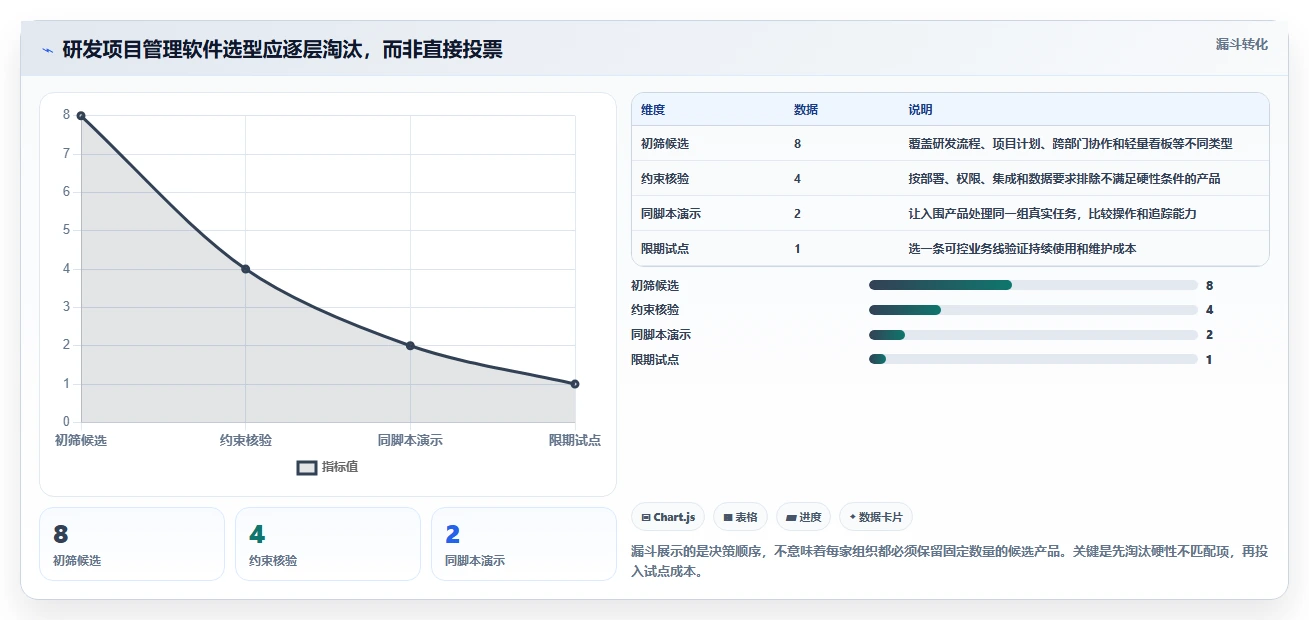Click the y-axis tick label 3
This screenshot has height=620, width=1309.
67,307
